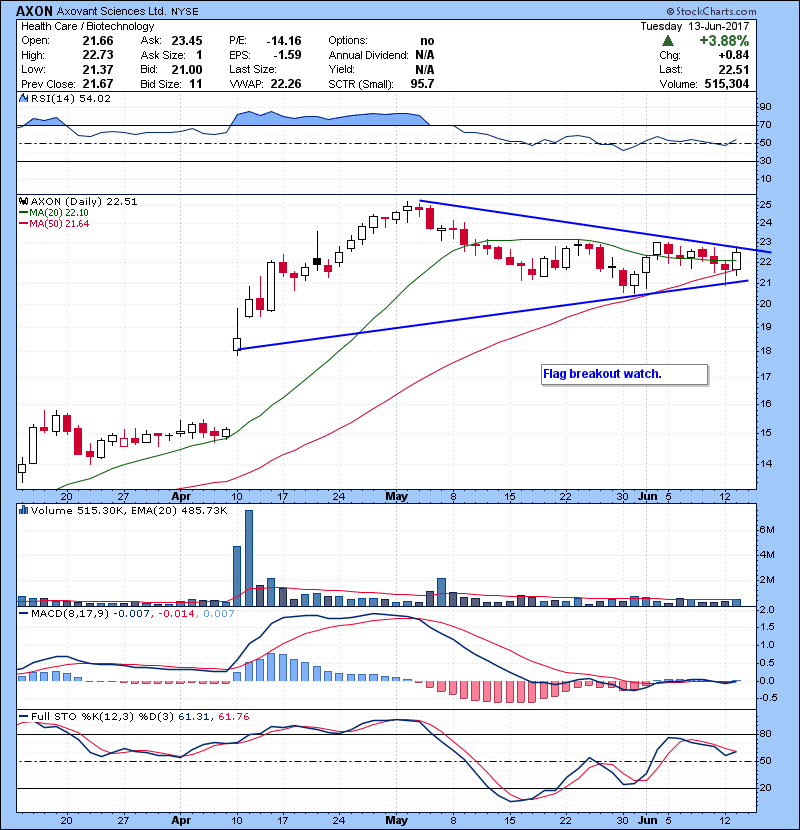
Task: Click the Options value 'no'
Action: (427, 41)
